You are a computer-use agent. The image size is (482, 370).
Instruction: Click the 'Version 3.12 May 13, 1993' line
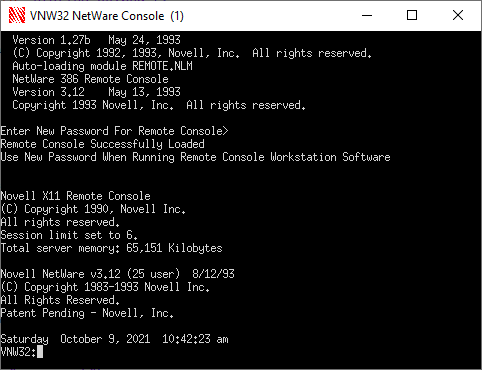click(96, 92)
